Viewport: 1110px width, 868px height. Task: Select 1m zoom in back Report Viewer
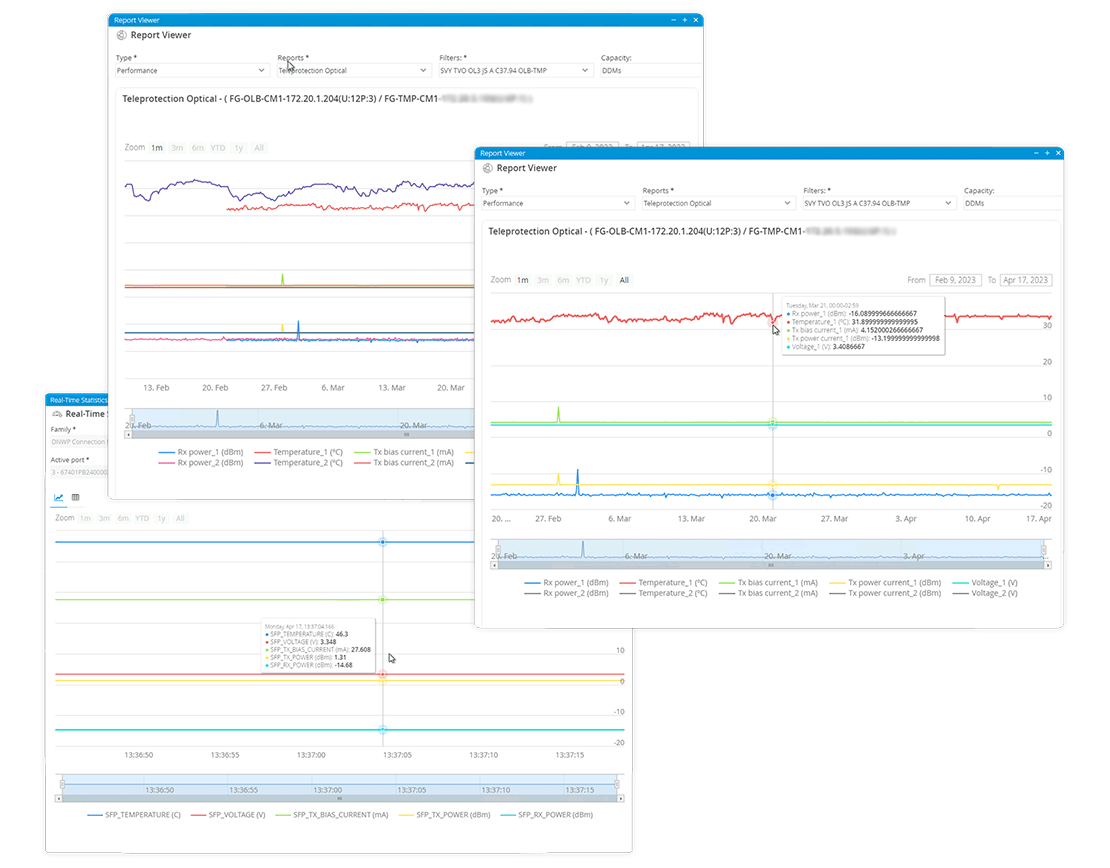pyautogui.click(x=157, y=148)
